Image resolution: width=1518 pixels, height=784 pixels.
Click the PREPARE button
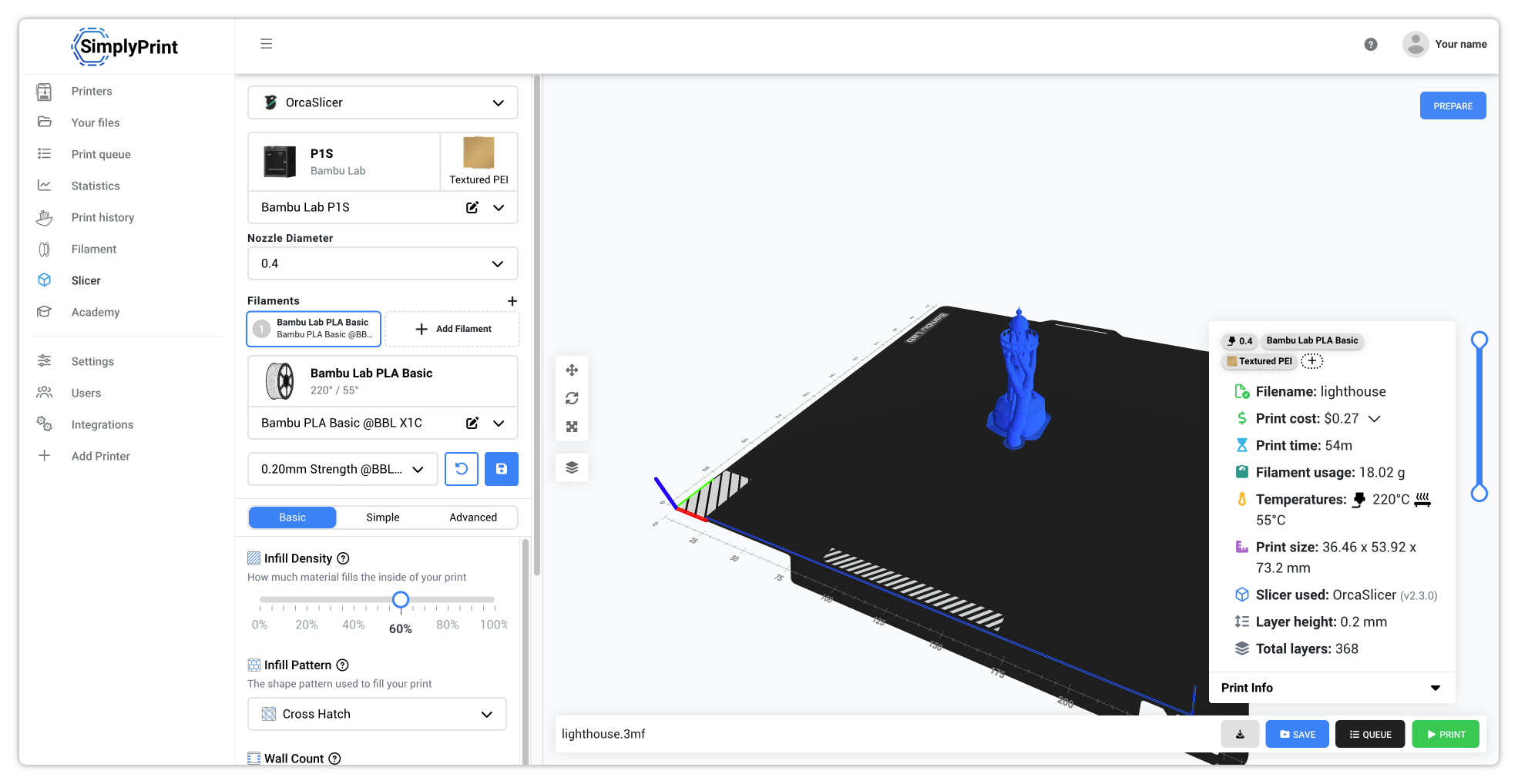pyautogui.click(x=1453, y=106)
